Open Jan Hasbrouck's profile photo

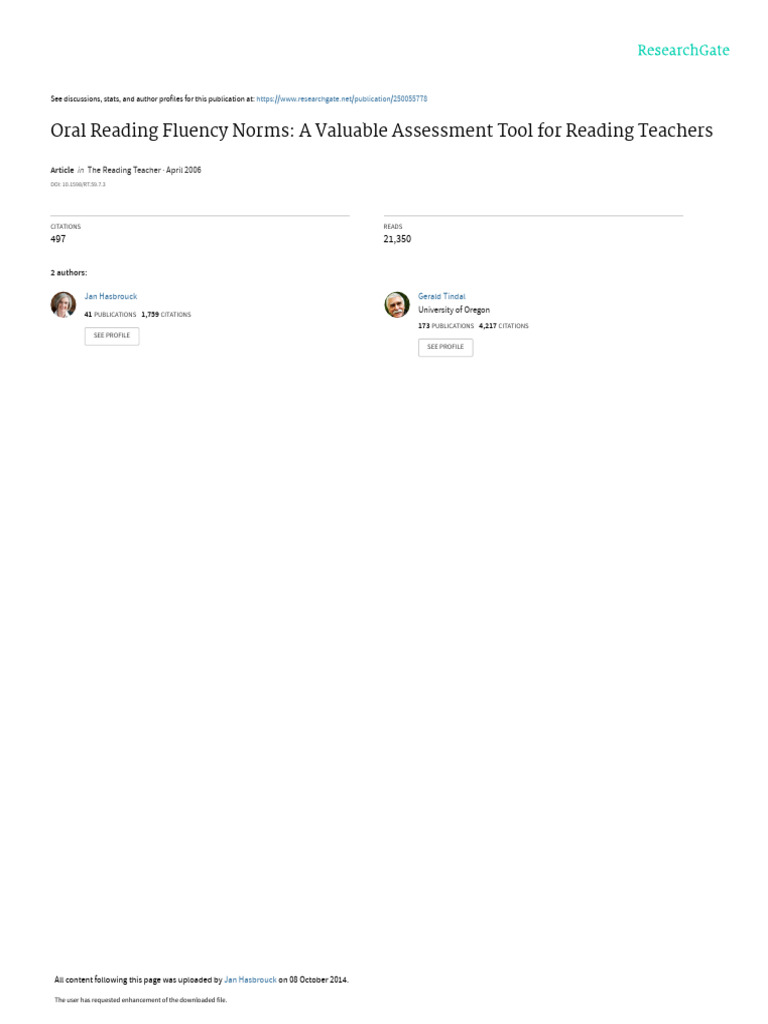[x=63, y=305]
